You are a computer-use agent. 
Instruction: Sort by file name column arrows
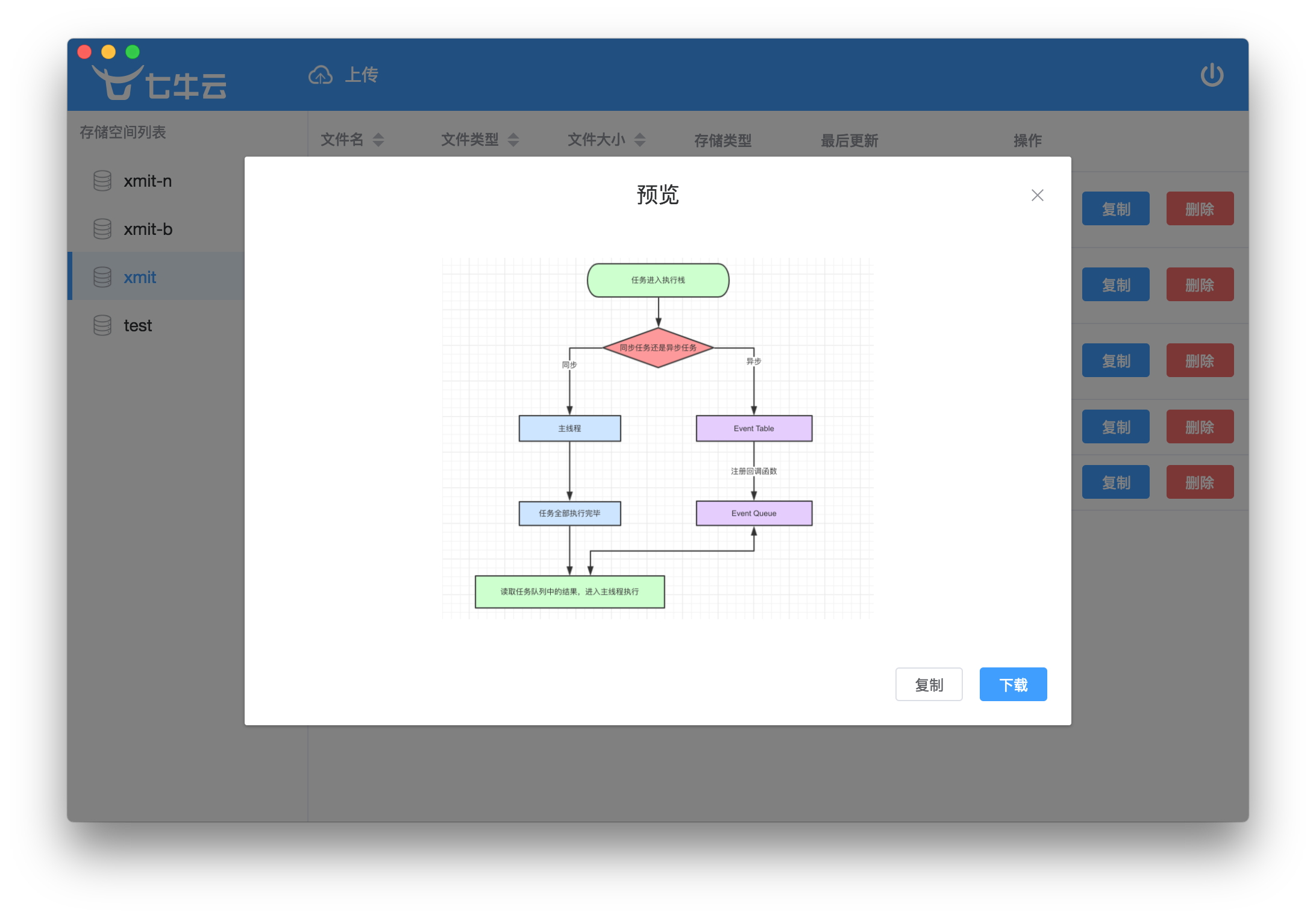pyautogui.click(x=378, y=140)
